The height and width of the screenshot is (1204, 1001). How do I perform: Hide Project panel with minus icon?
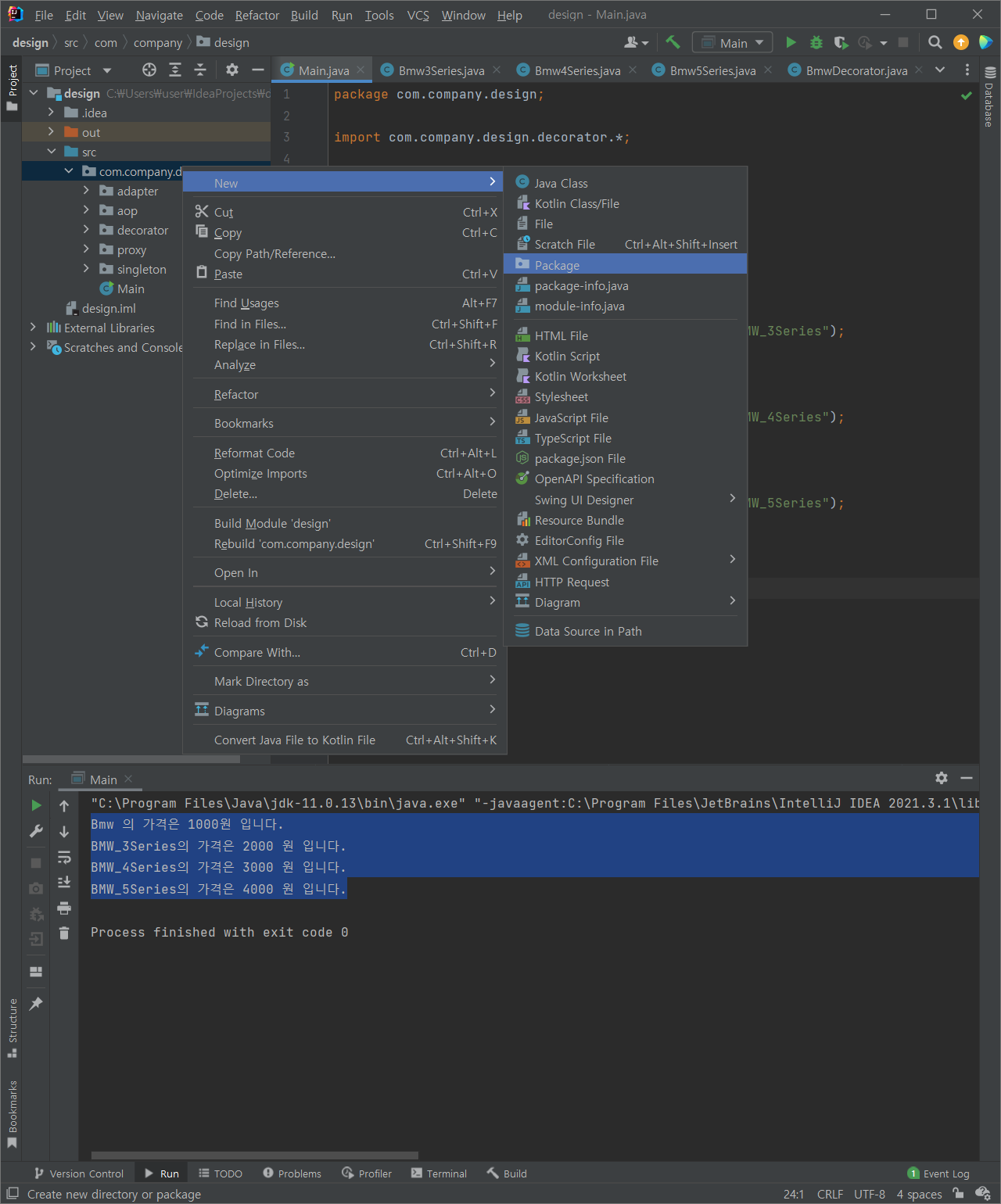click(x=257, y=70)
